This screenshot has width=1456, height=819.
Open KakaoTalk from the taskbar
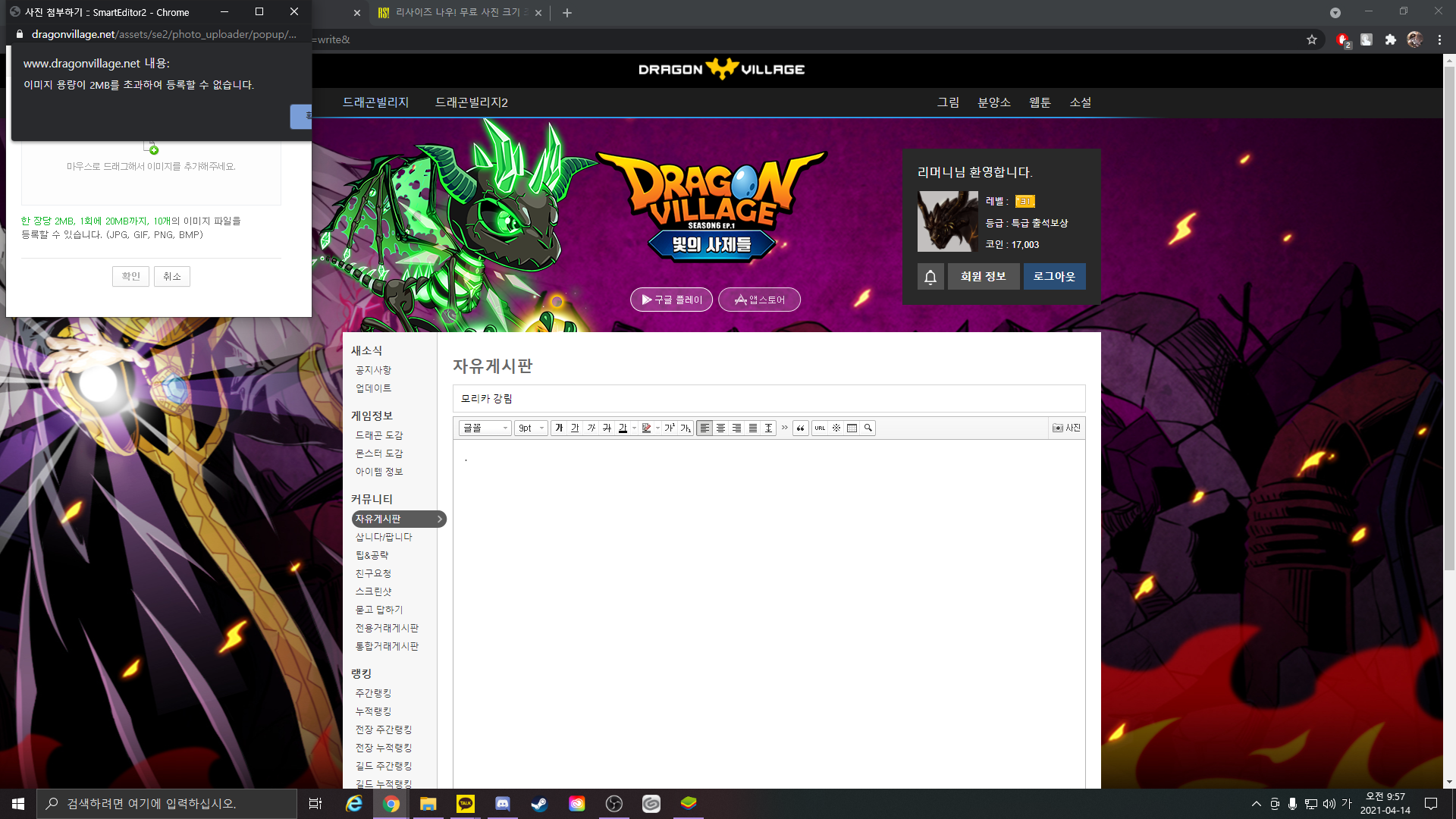pos(466,804)
